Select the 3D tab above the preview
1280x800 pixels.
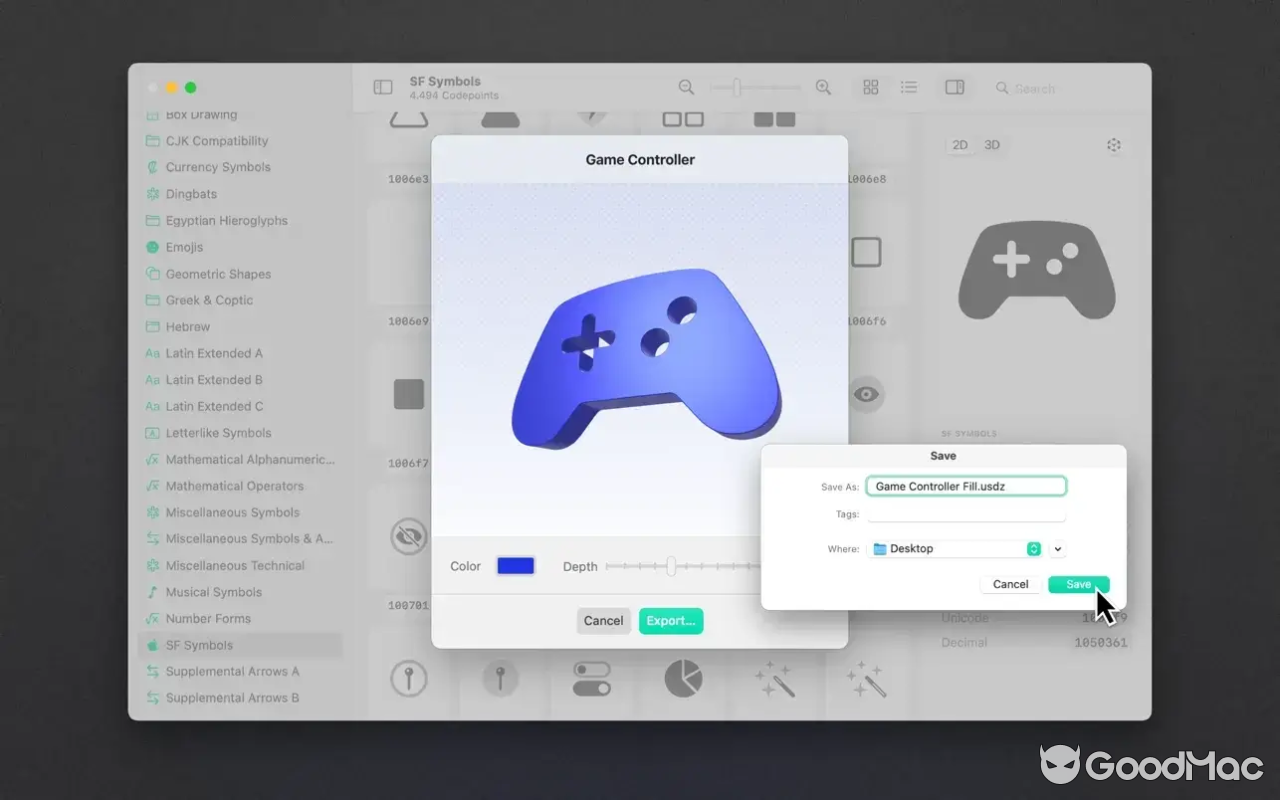pos(991,145)
